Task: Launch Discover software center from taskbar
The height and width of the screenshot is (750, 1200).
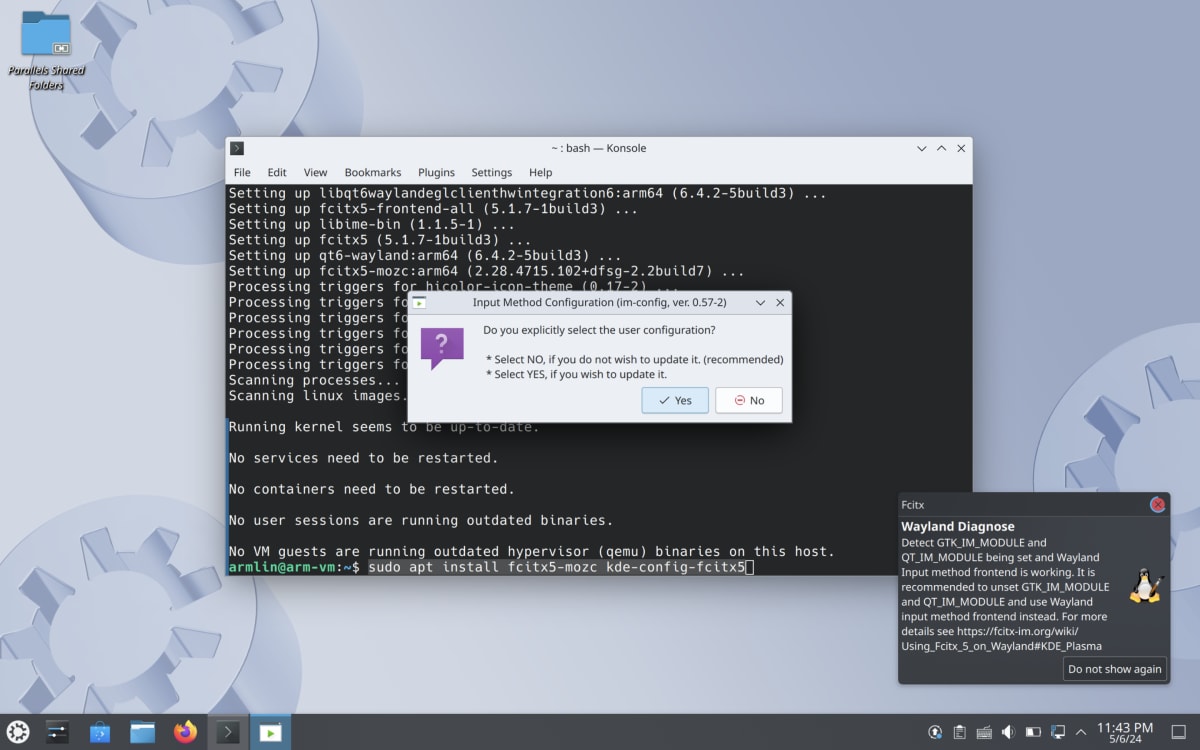Action: [x=100, y=732]
